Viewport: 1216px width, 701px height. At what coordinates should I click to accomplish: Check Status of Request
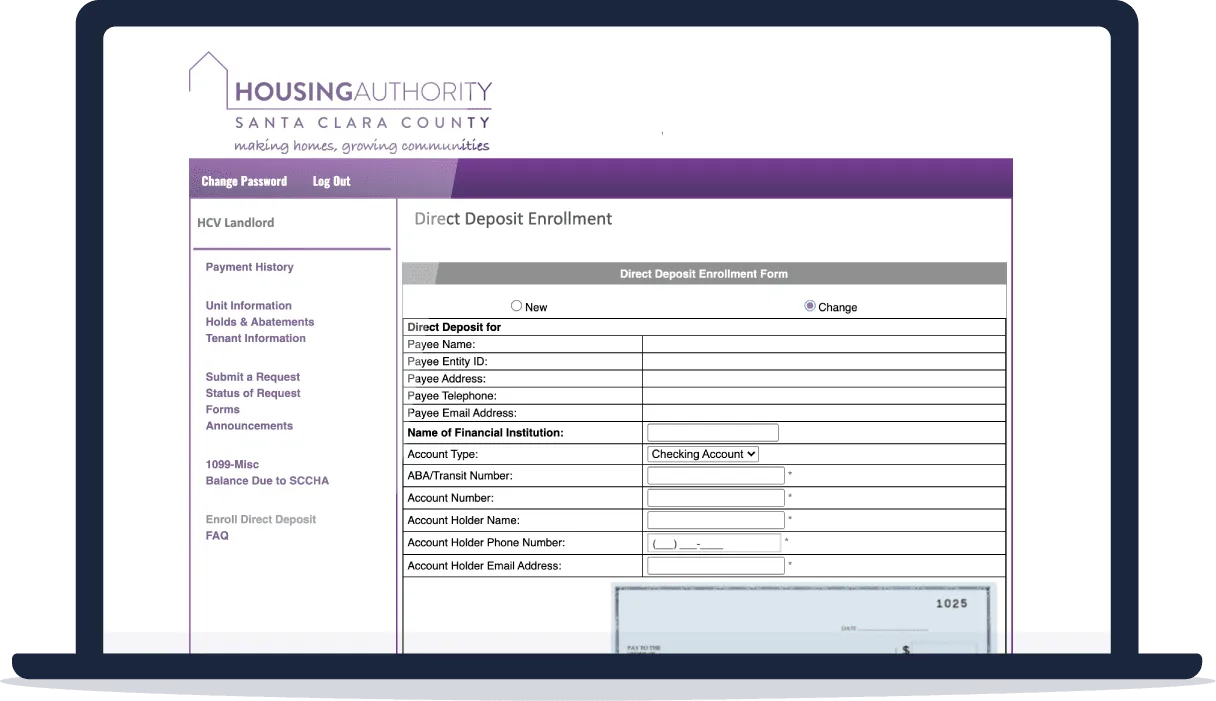(x=252, y=393)
